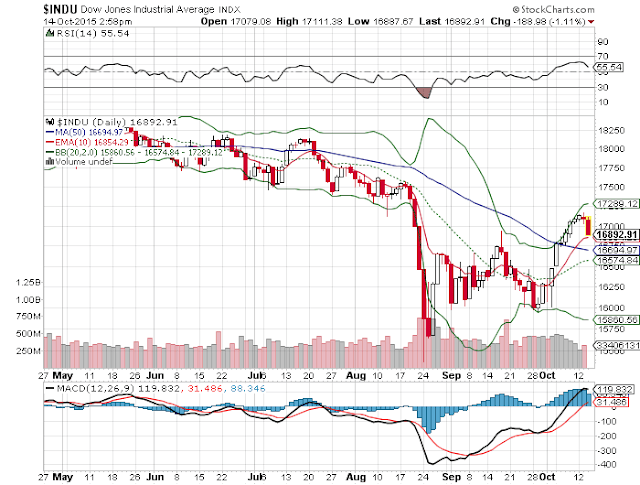640x485 pixels.
Task: Click the Open 17079.08 value
Action: pyautogui.click(x=236, y=21)
